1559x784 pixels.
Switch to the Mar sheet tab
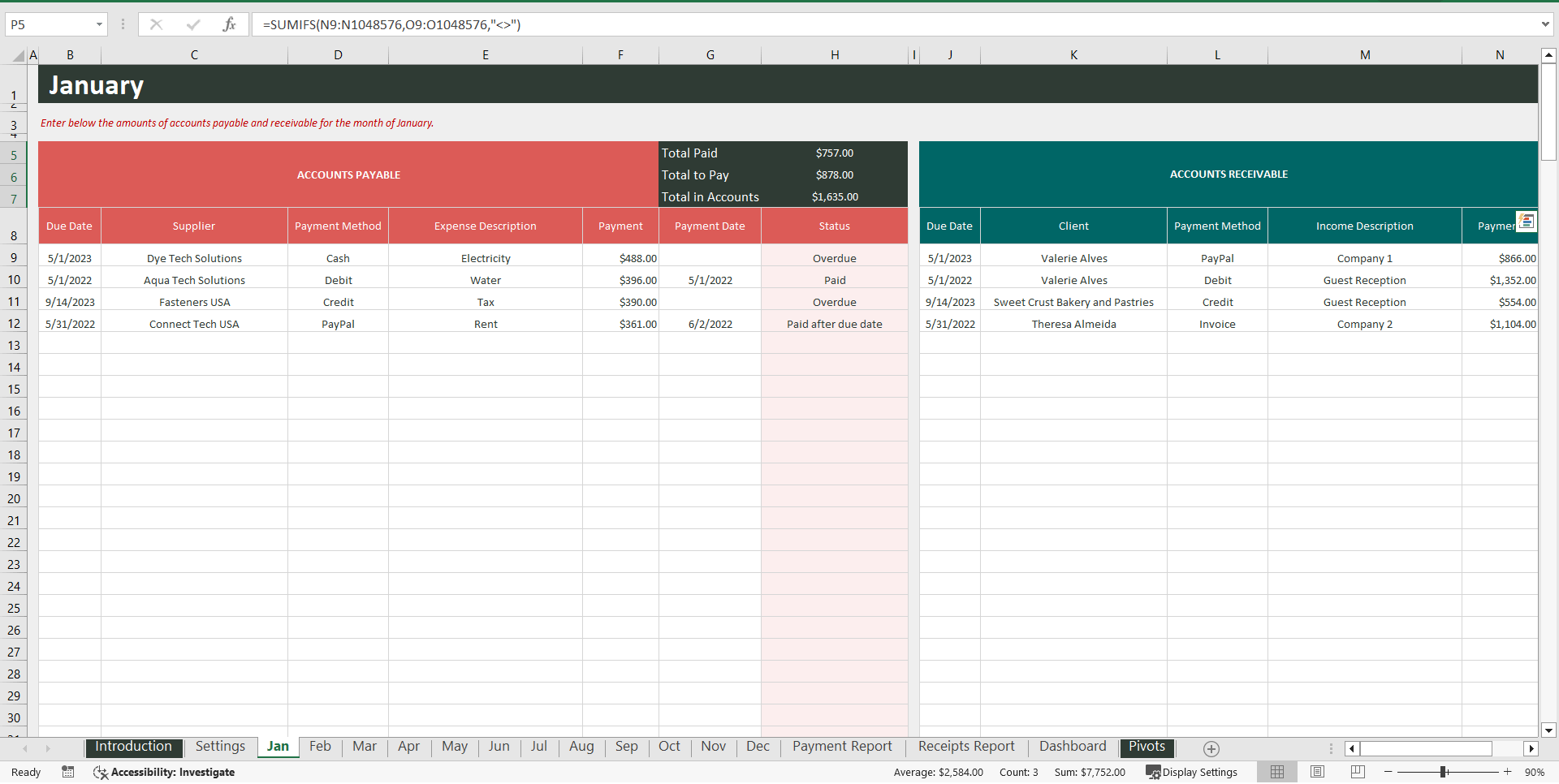pos(365,747)
